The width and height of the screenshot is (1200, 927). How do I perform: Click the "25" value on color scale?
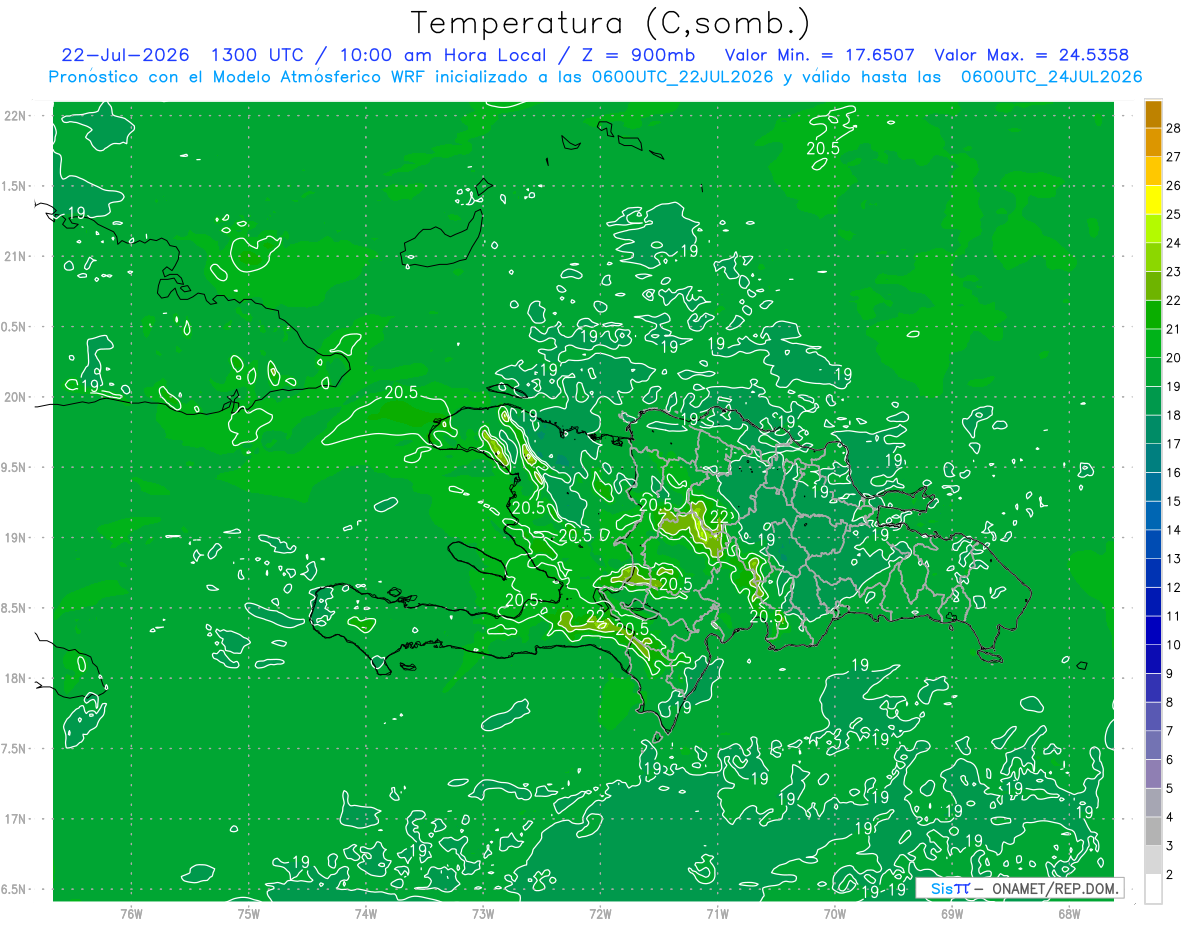pos(1174,214)
